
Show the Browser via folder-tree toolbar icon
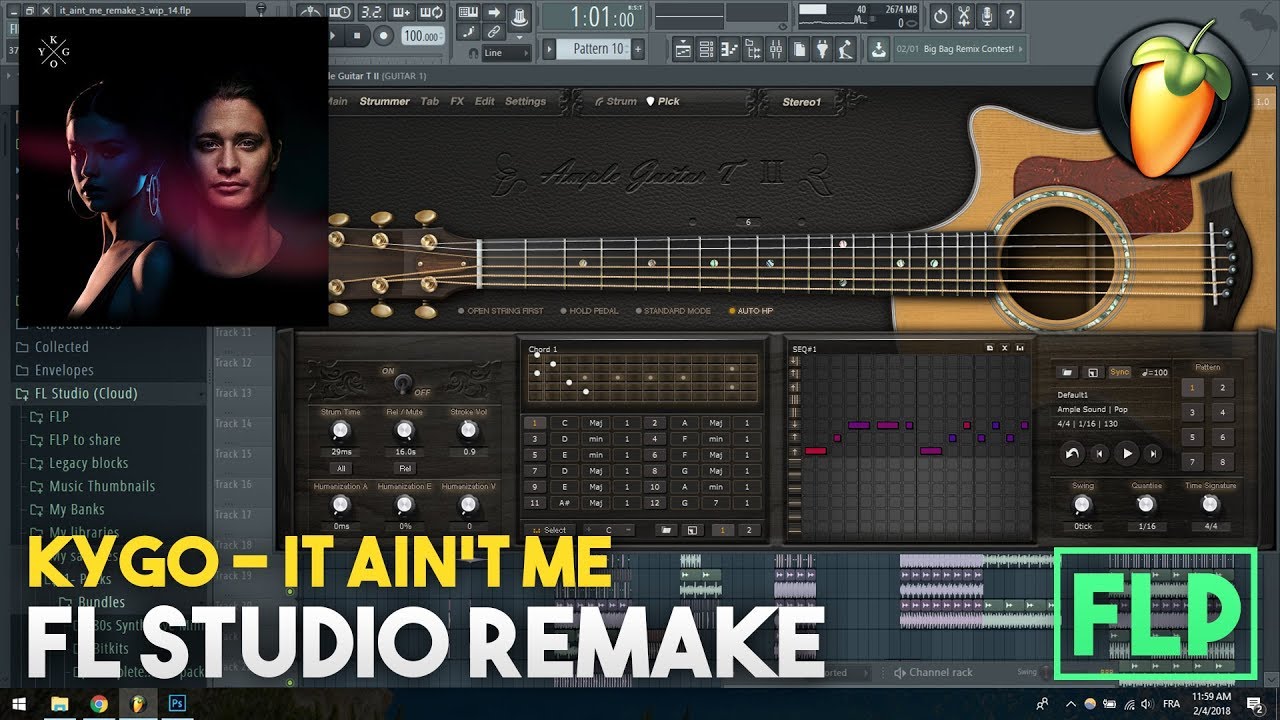(x=753, y=49)
